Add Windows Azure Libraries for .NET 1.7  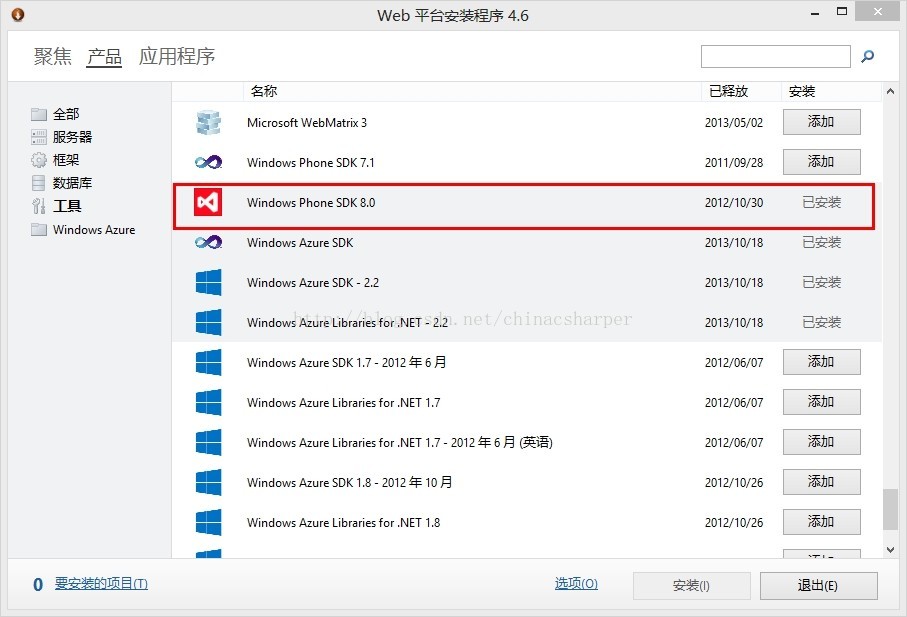coord(821,402)
